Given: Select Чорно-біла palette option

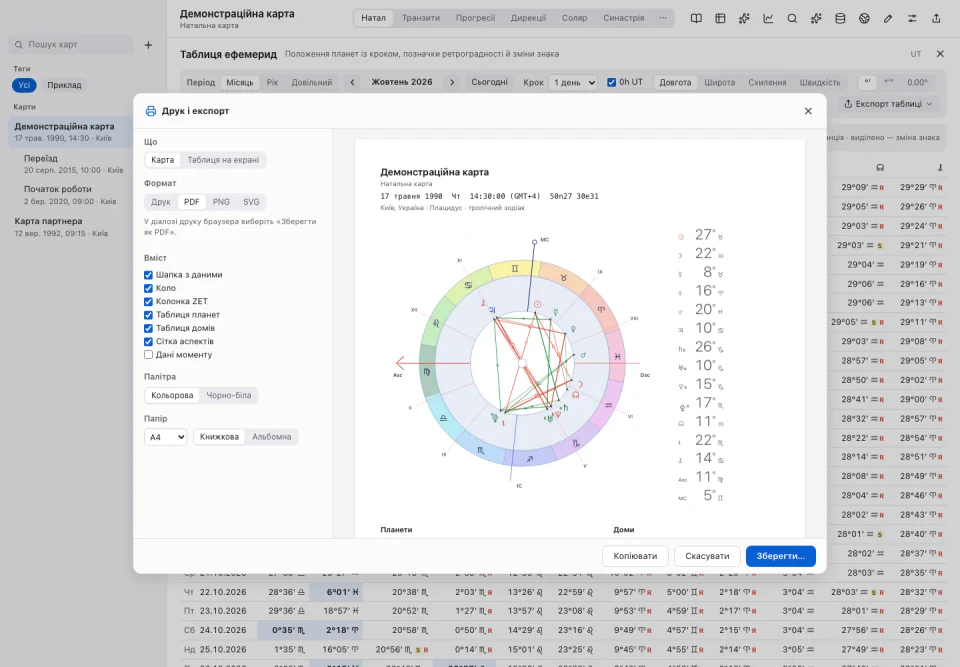Looking at the screenshot, I should tap(228, 395).
